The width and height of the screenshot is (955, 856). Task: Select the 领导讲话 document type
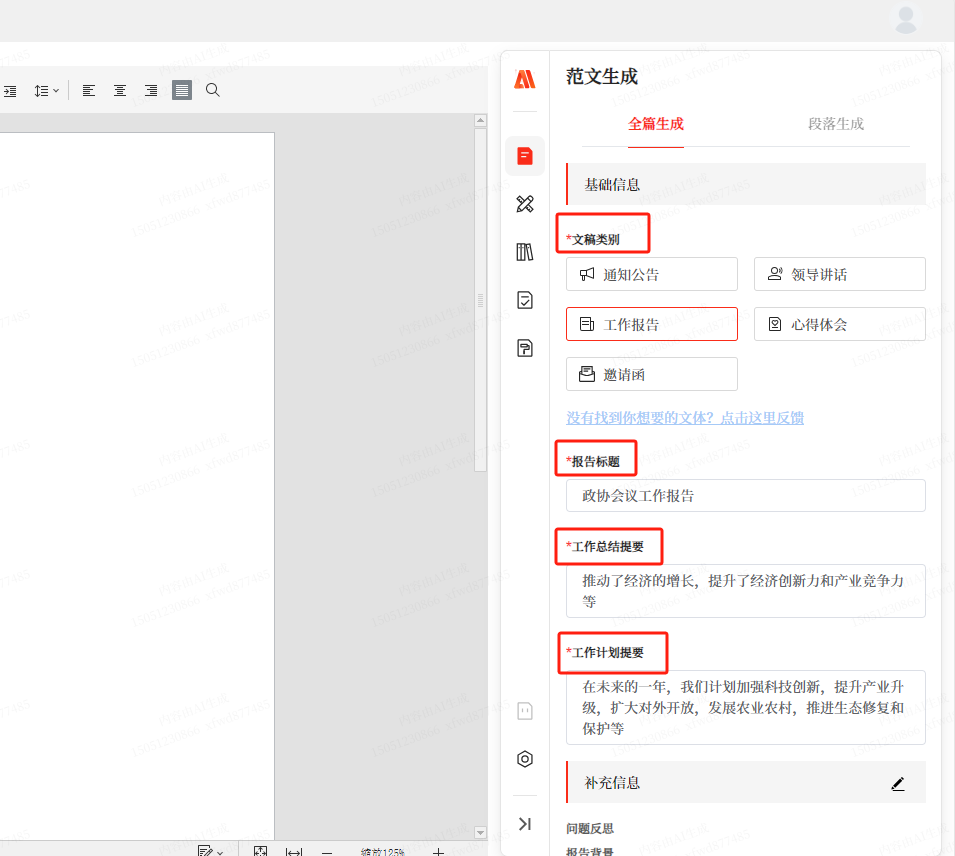coord(839,274)
